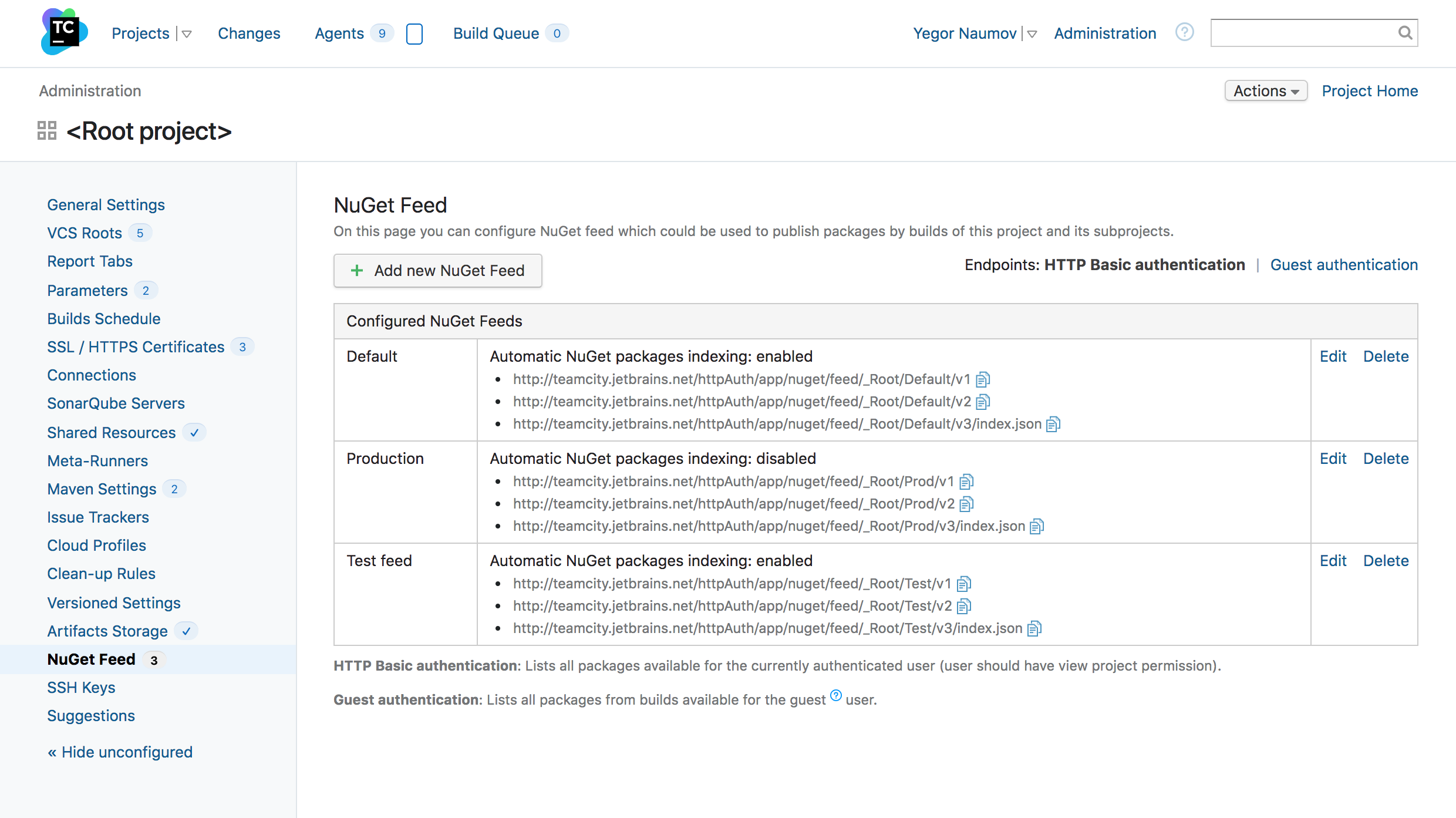The image size is (1456, 818).
Task: Click the Administration breadcrumb
Action: click(x=90, y=91)
